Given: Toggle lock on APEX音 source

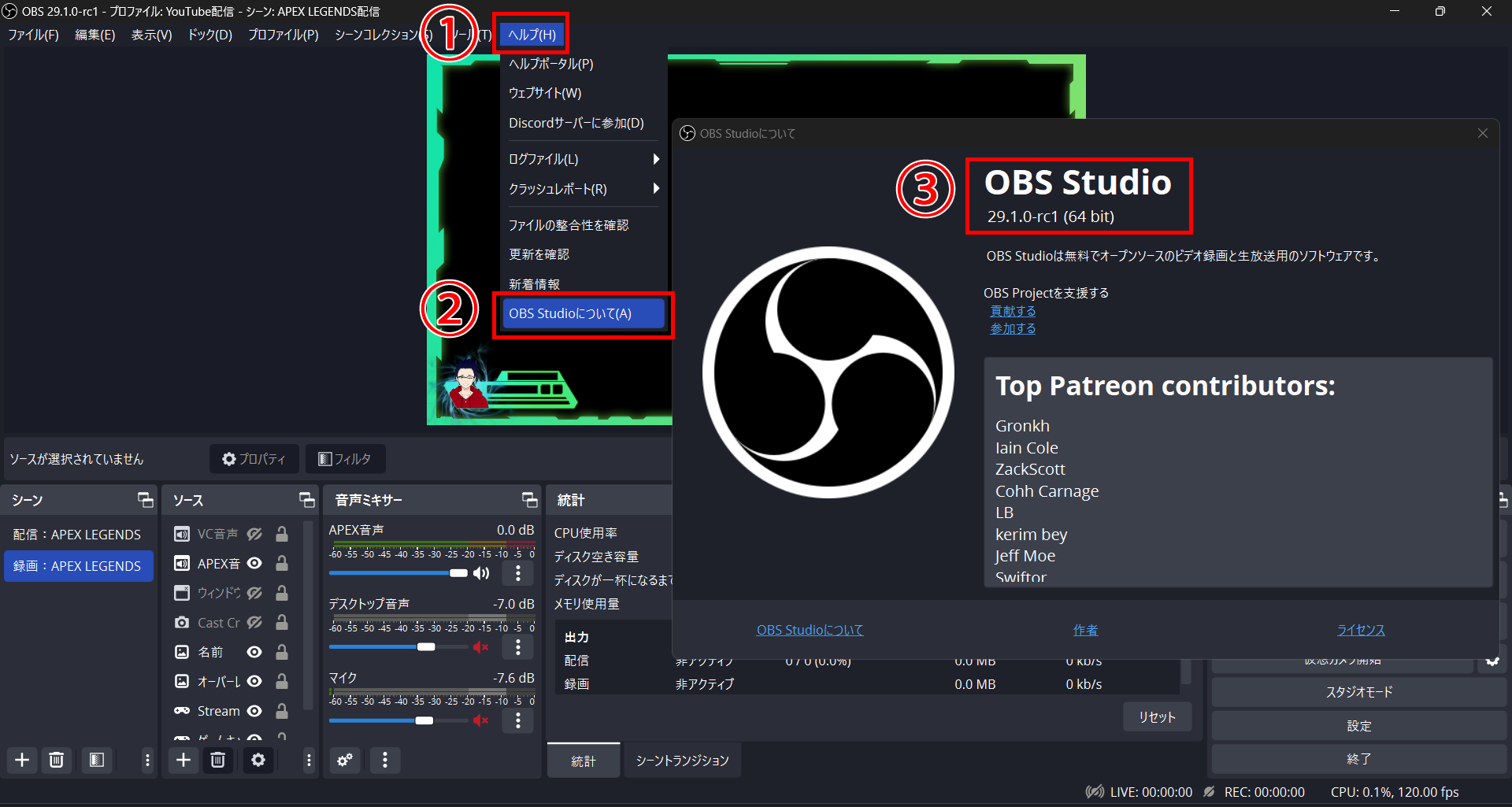Looking at the screenshot, I should click(281, 564).
